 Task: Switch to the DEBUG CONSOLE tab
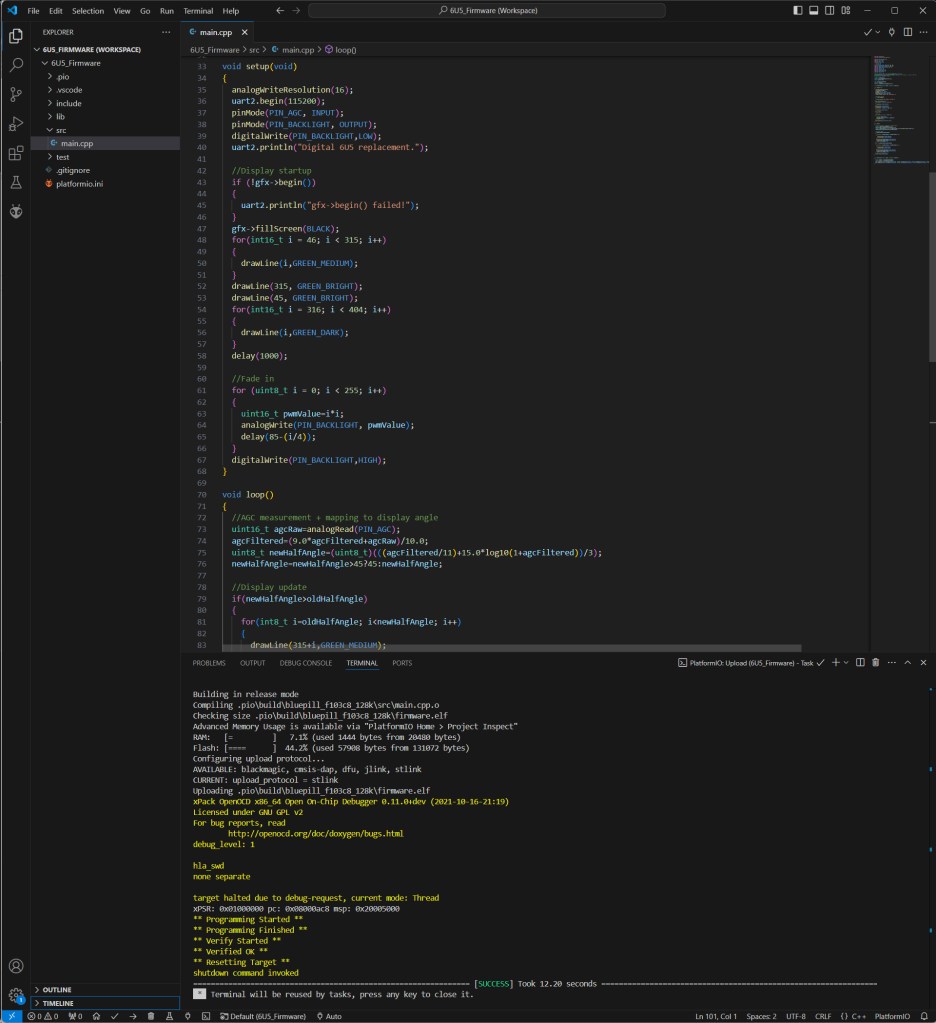(x=305, y=663)
